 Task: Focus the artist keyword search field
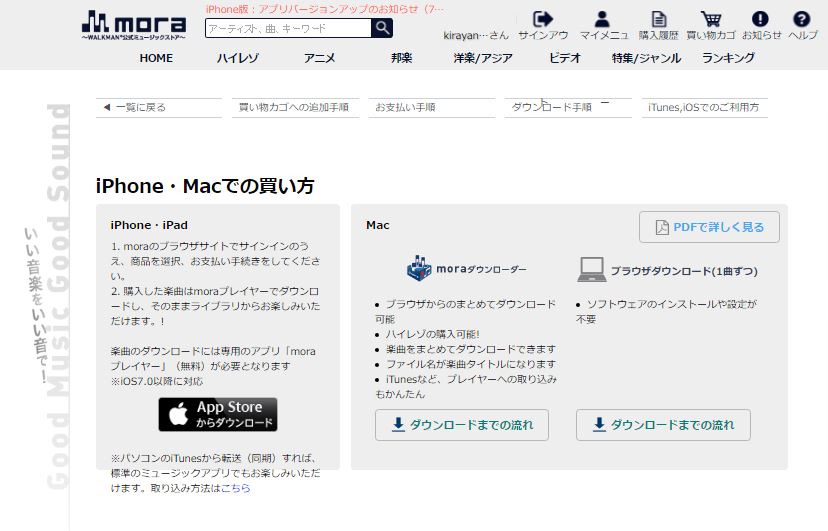(288, 28)
